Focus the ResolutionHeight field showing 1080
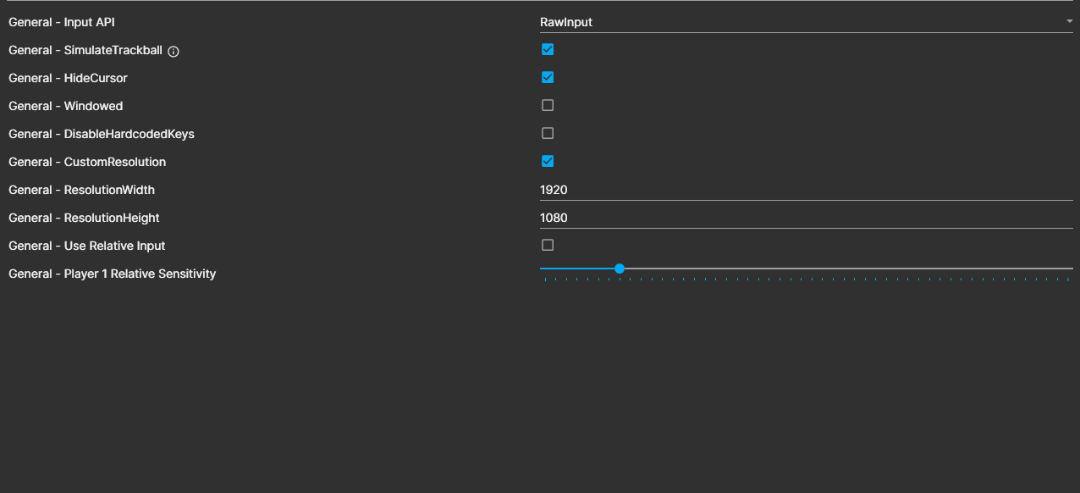The image size is (1080, 493). tap(800, 218)
